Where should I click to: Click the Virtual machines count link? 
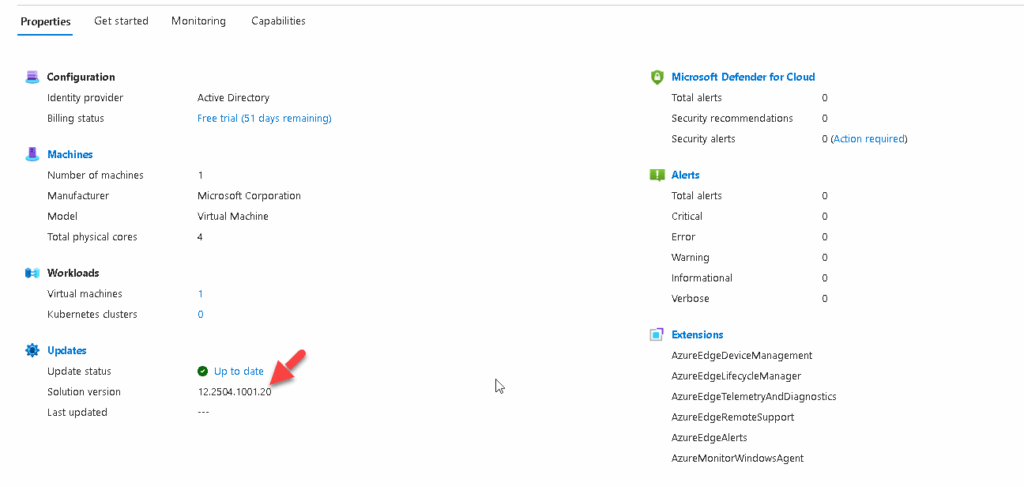[x=200, y=294]
